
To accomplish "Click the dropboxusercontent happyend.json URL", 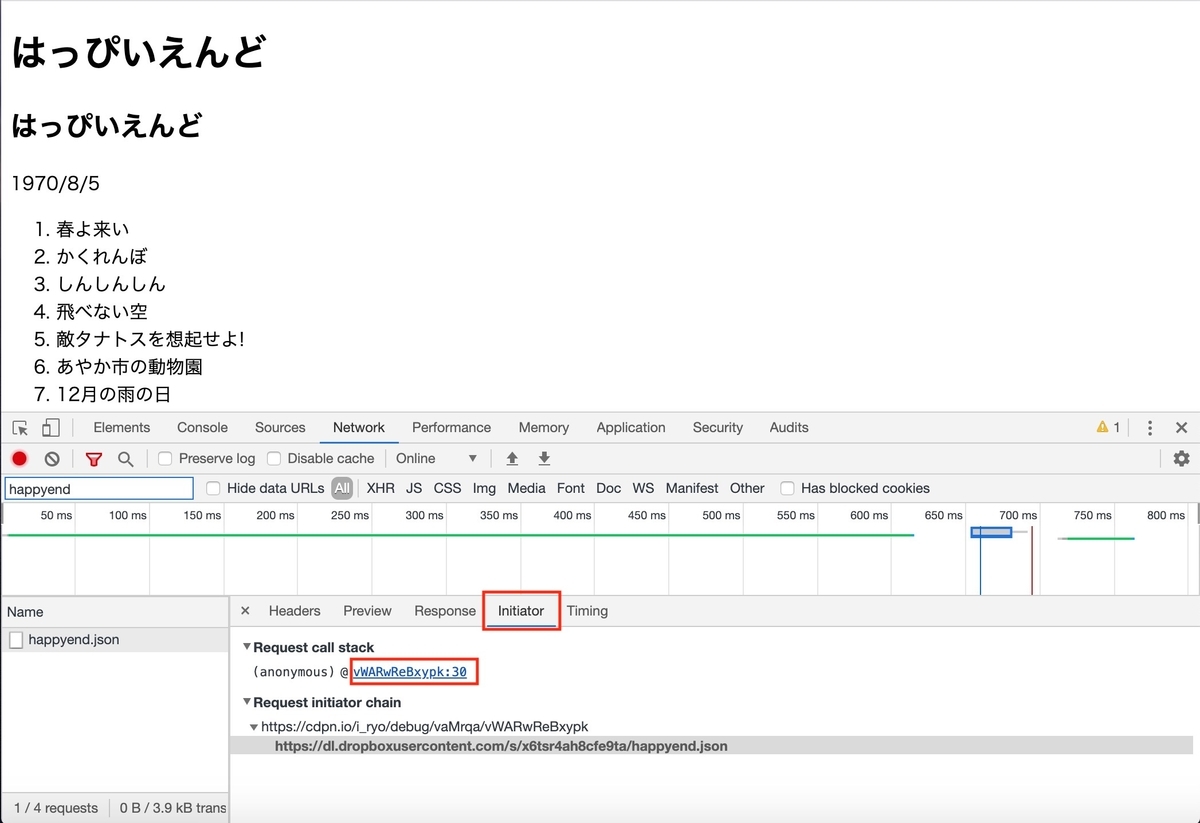I will [501, 746].
